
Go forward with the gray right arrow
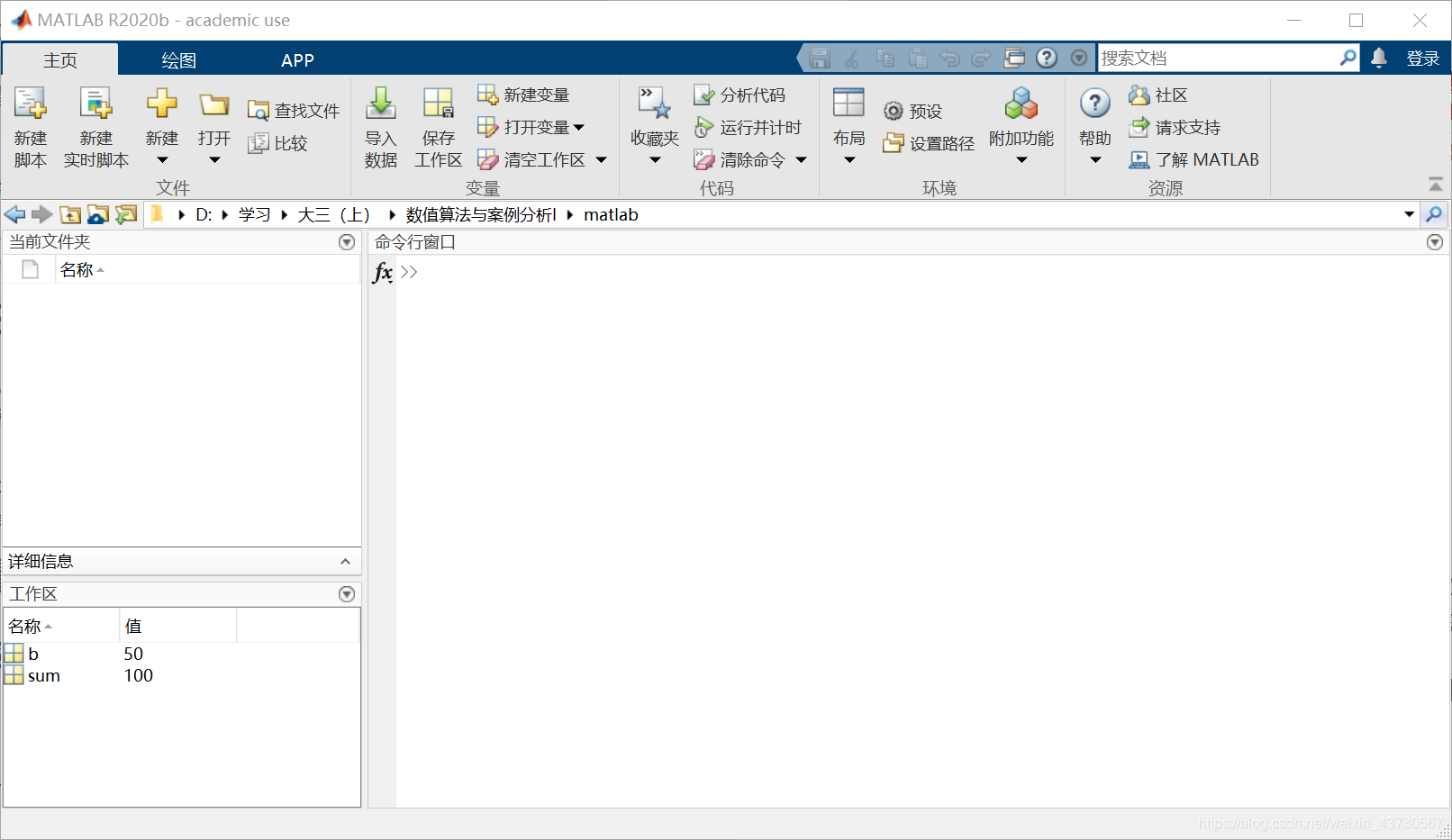point(41,214)
